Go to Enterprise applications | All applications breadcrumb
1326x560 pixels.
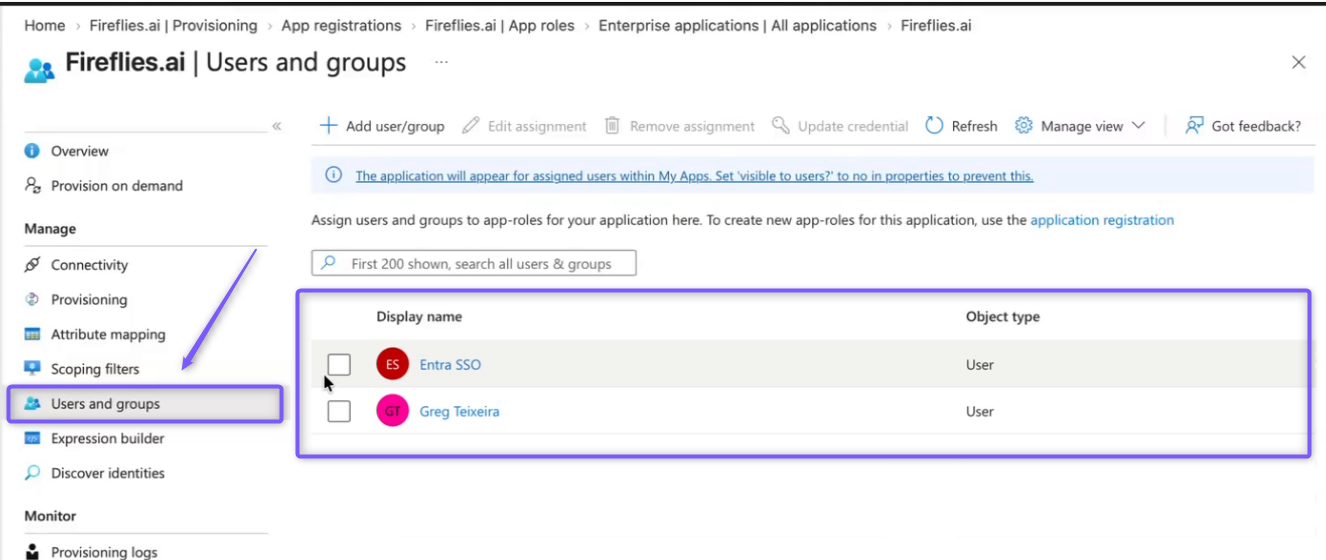pyautogui.click(x=737, y=25)
